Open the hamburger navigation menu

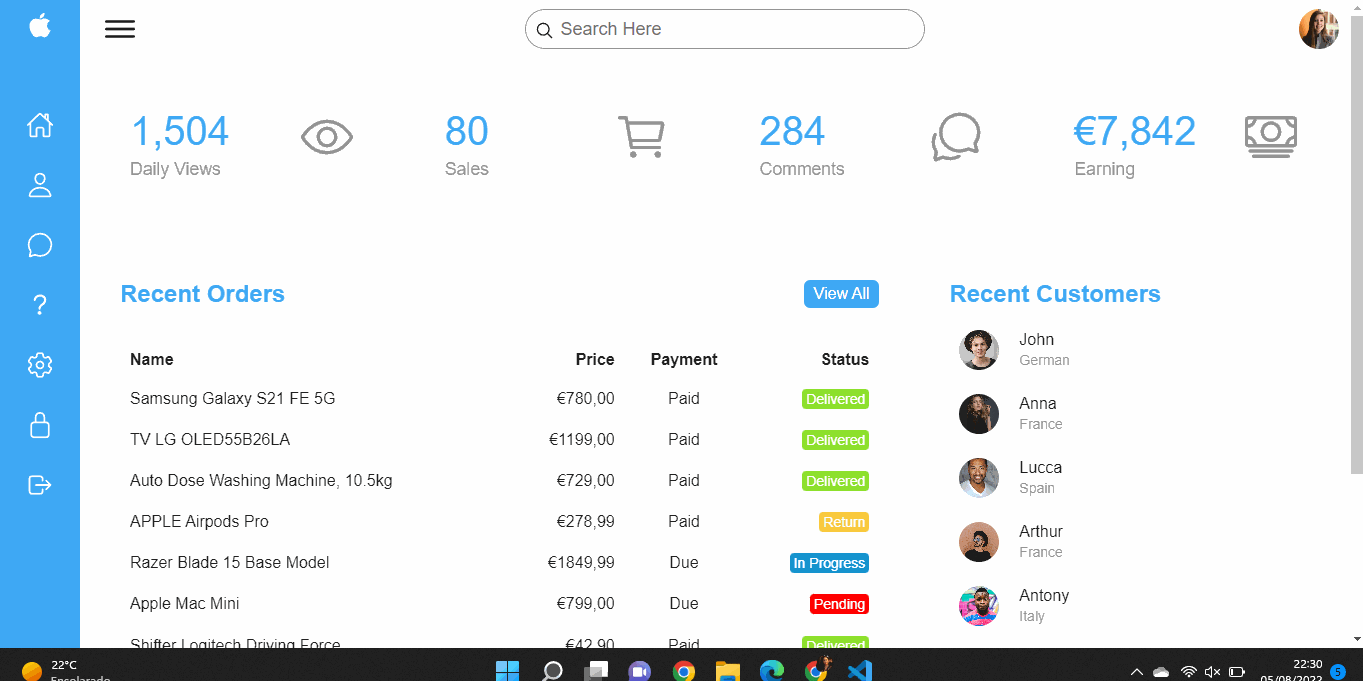(x=120, y=28)
